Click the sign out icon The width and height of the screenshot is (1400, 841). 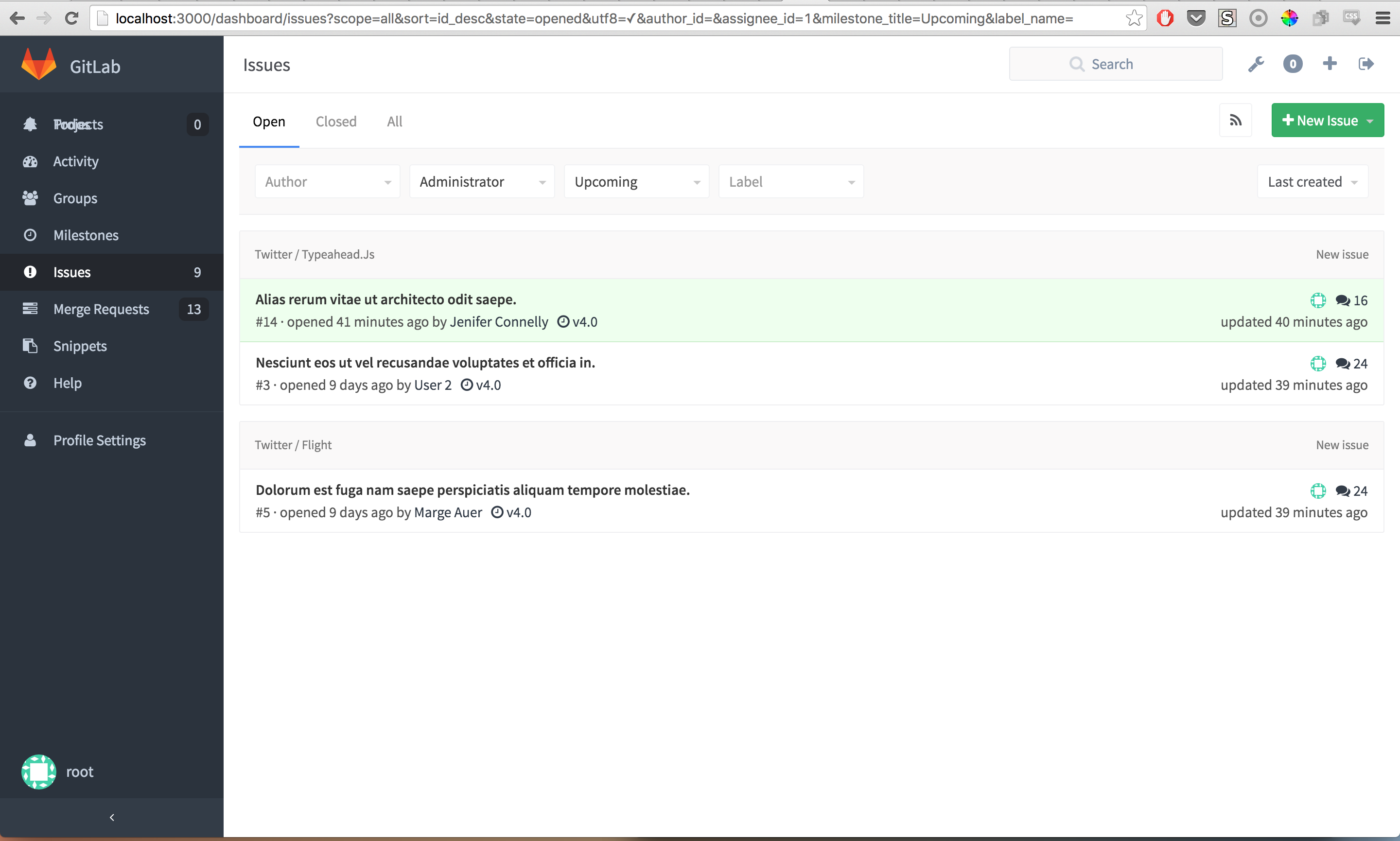[x=1365, y=64]
